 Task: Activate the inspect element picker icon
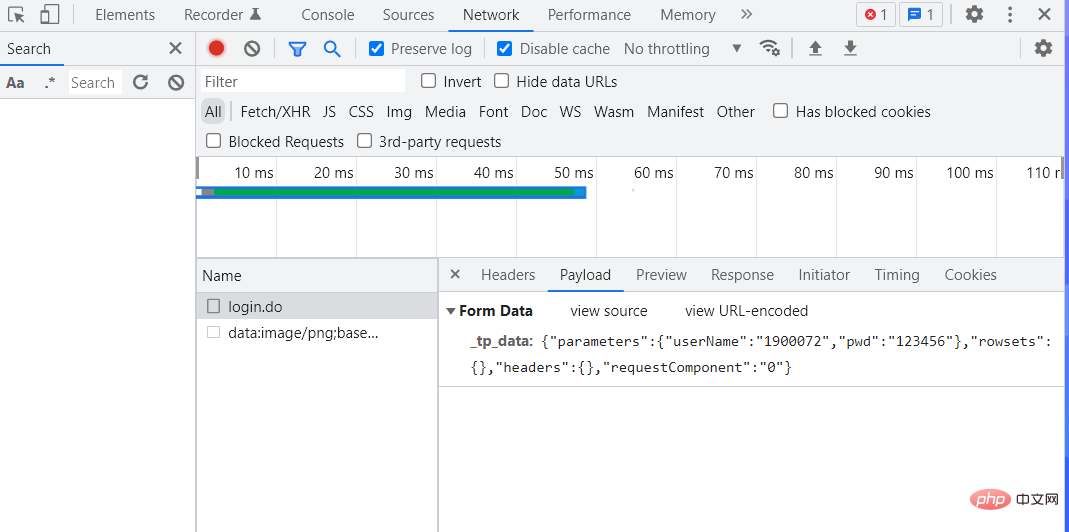pos(16,14)
